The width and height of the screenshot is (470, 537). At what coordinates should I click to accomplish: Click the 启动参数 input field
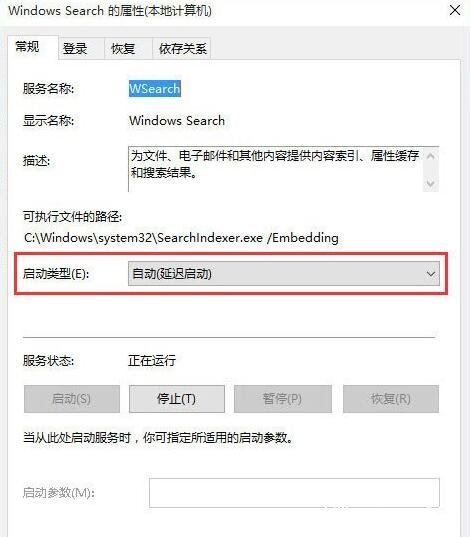(x=294, y=492)
